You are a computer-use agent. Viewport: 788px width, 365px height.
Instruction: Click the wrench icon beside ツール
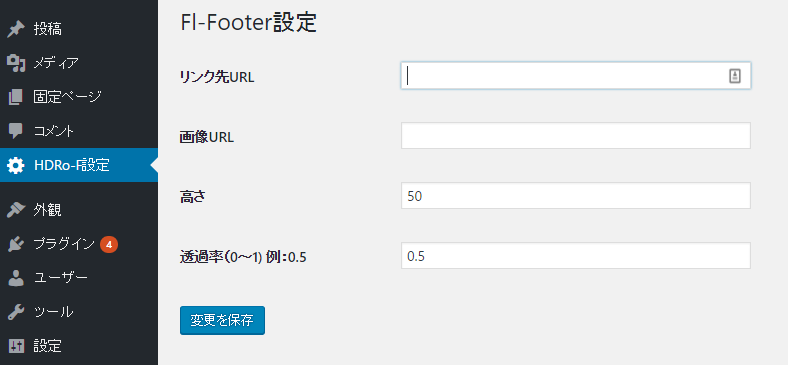click(x=16, y=312)
